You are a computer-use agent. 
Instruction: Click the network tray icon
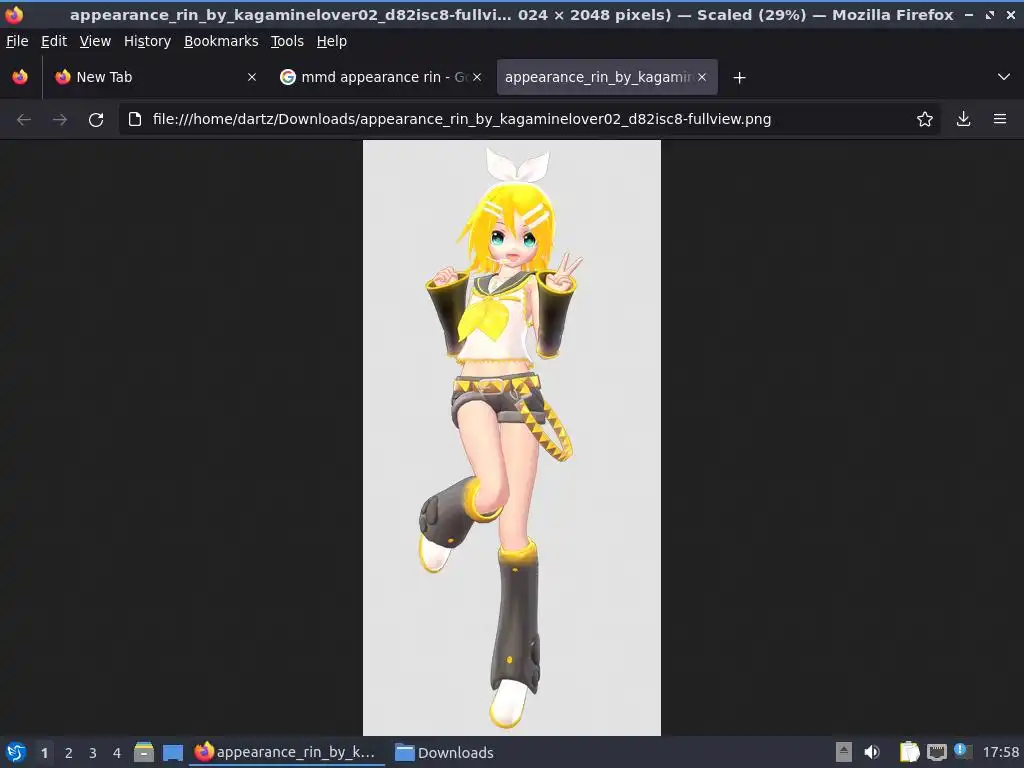(936, 752)
